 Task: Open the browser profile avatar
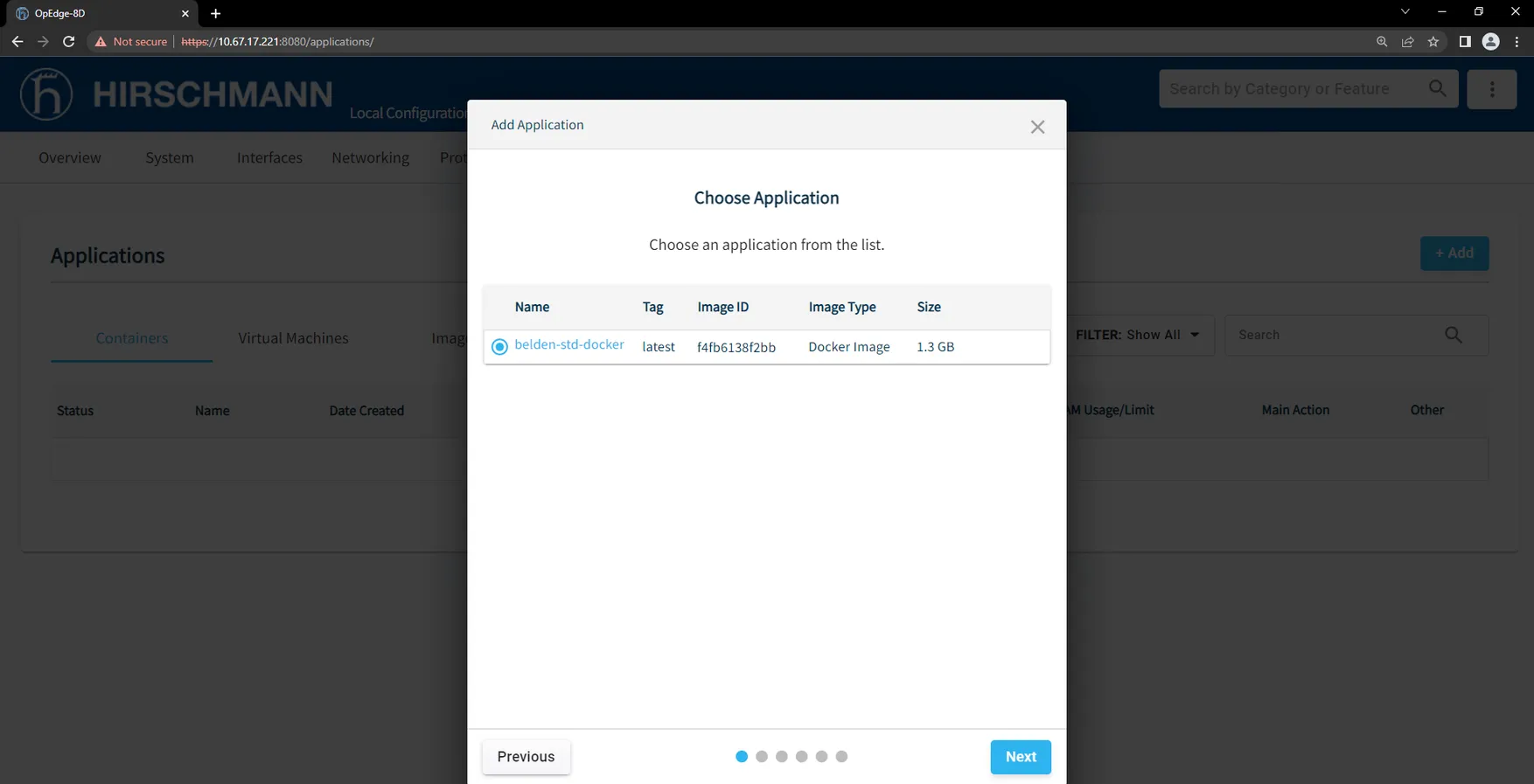click(1491, 42)
